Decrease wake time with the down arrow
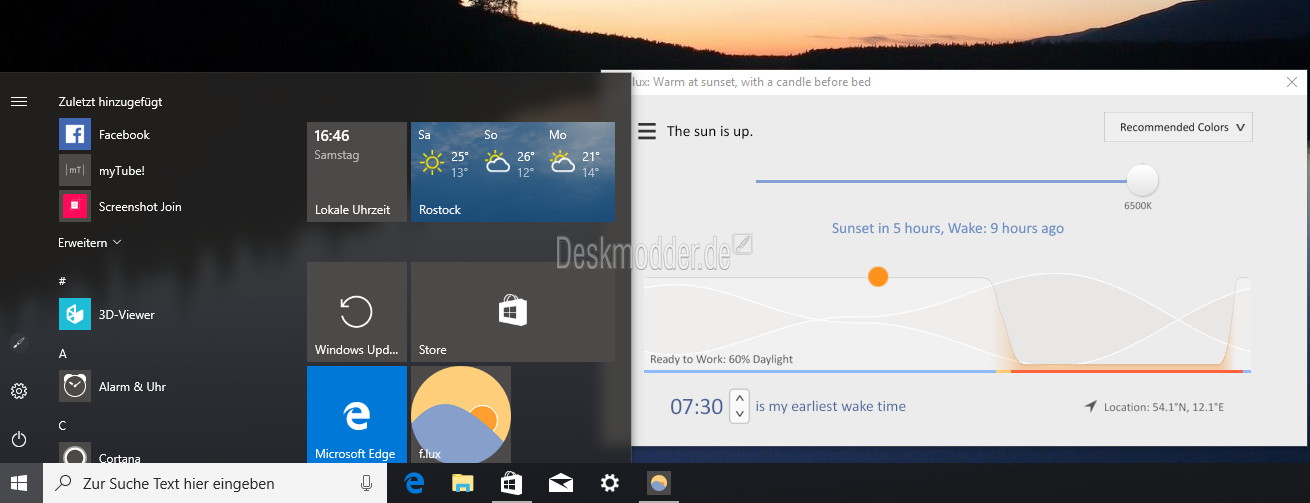The height and width of the screenshot is (503, 1310). [x=739, y=413]
